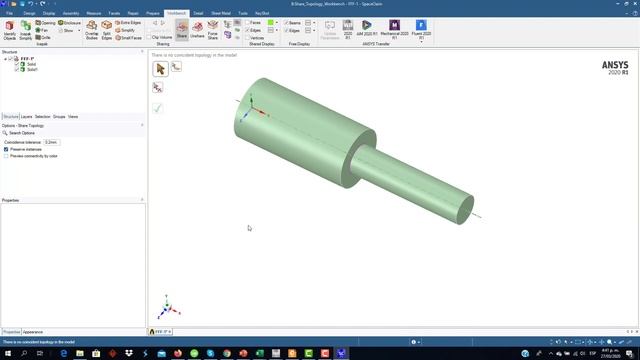This screenshot has width=640, height=360.
Task: Toggle Clip Volume checkbox
Action: pos(149,37)
